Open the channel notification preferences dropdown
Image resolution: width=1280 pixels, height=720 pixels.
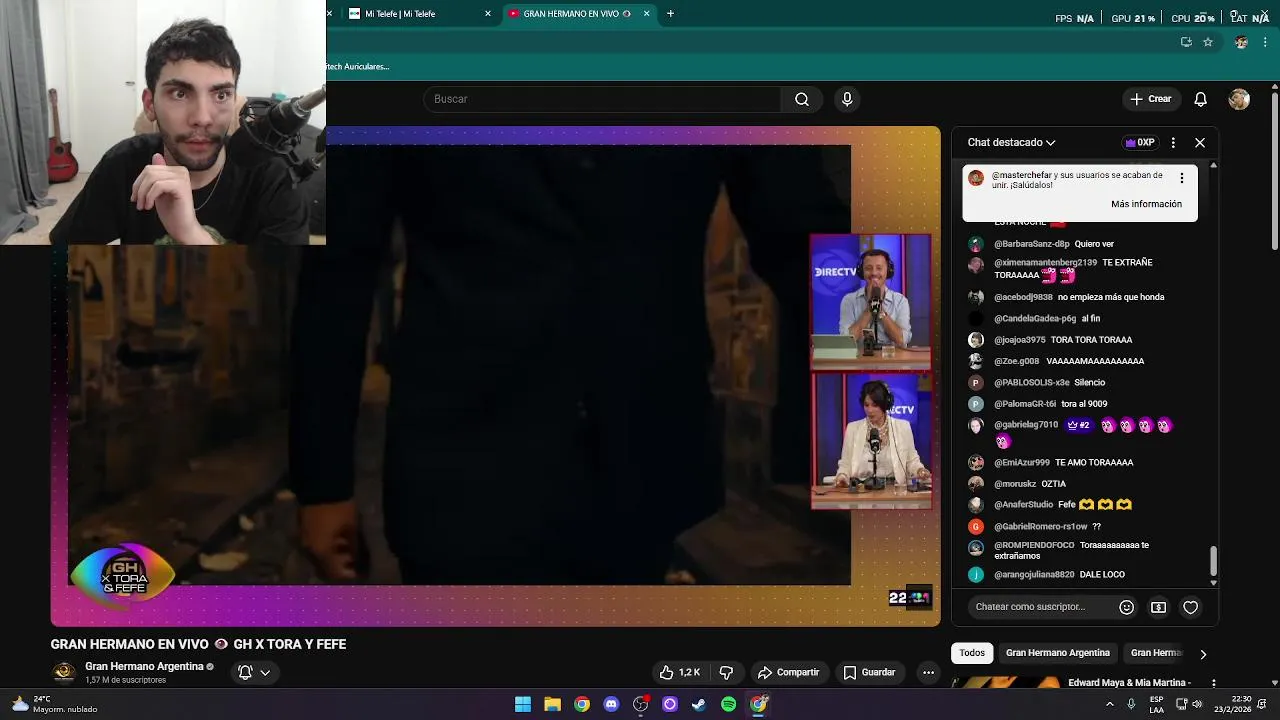point(254,672)
